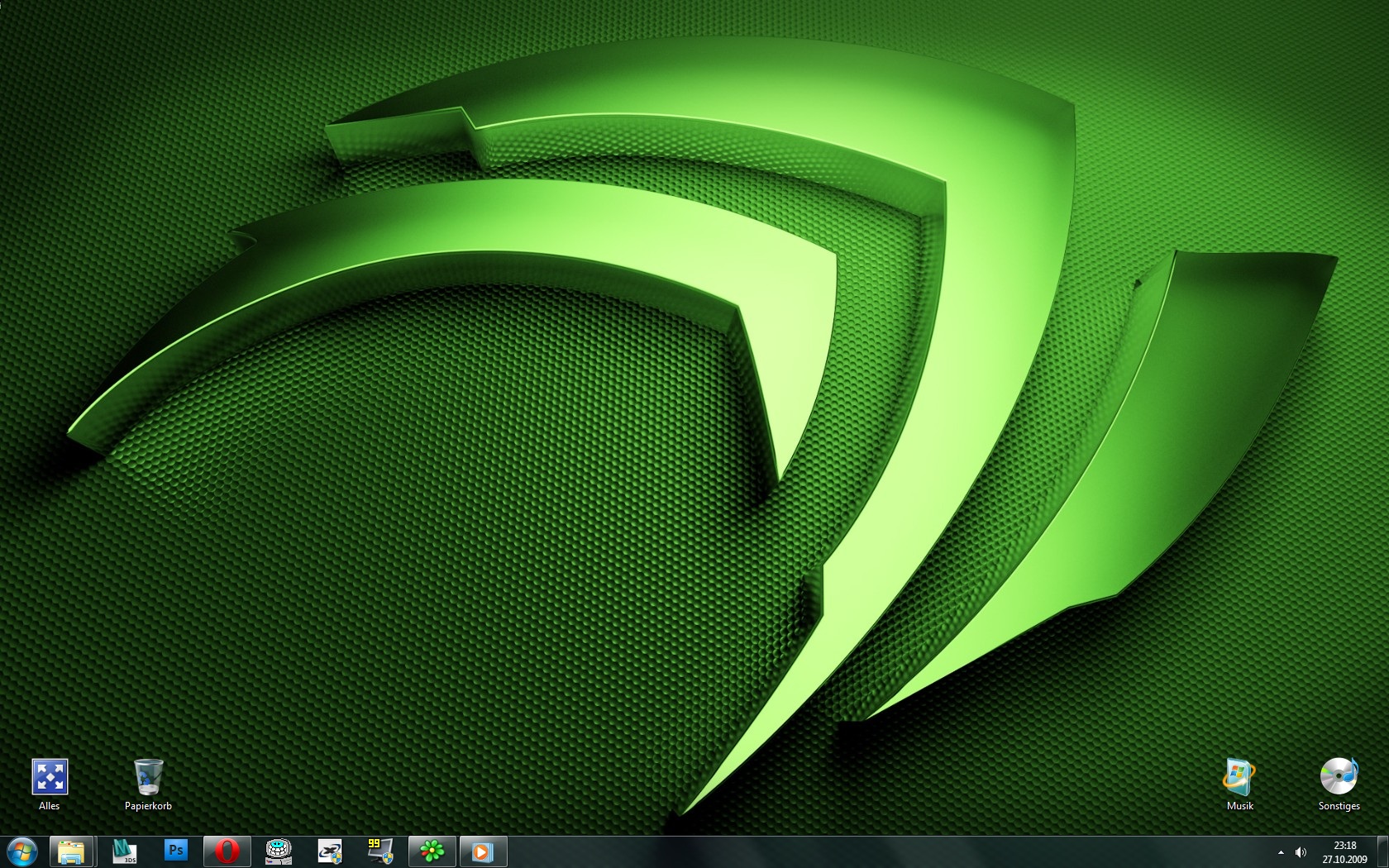1389x868 pixels.
Task: Open the volume speaker icon in the tray
Action: pos(1301,852)
